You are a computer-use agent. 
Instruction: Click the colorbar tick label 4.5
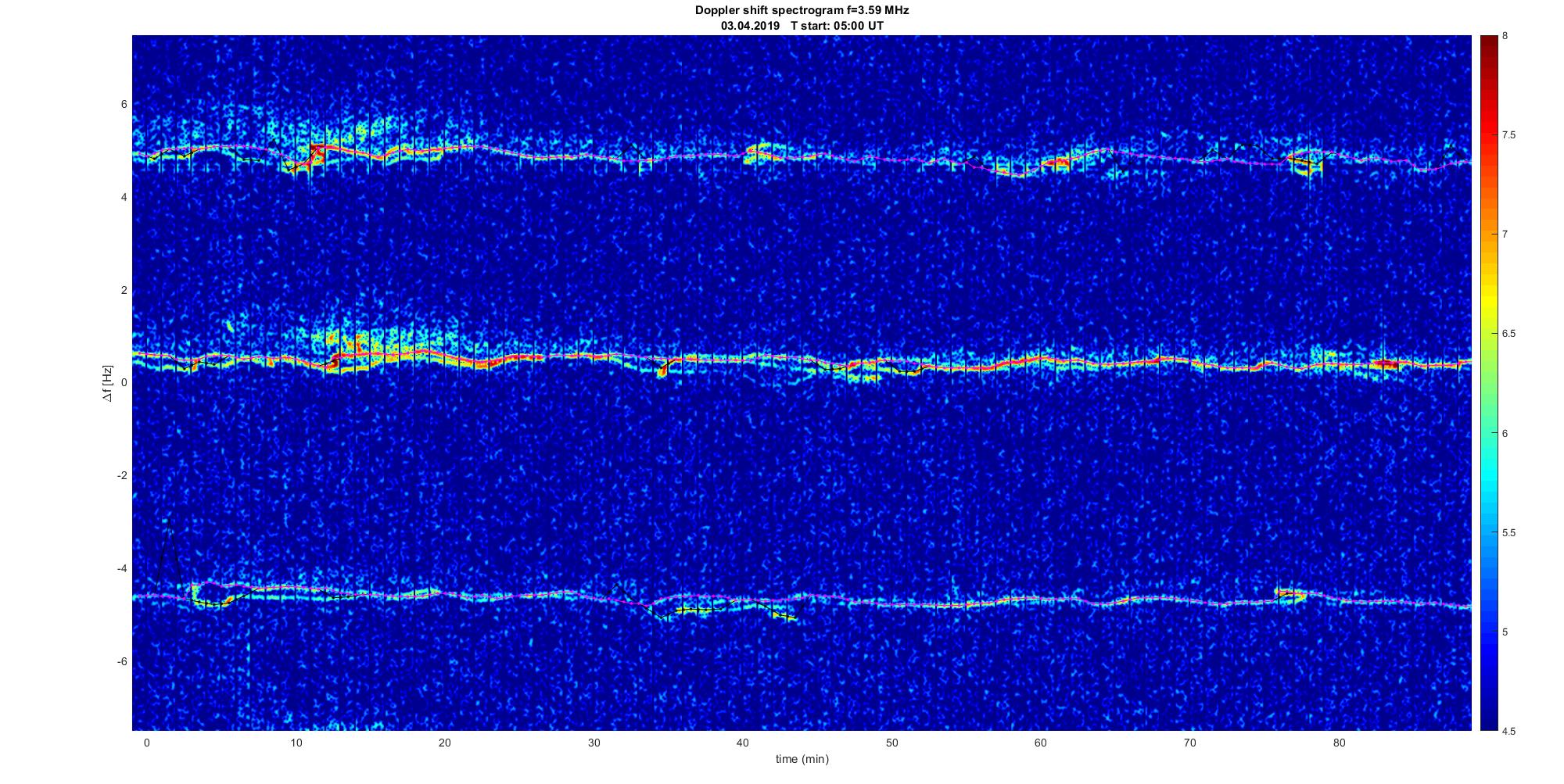(1509, 731)
